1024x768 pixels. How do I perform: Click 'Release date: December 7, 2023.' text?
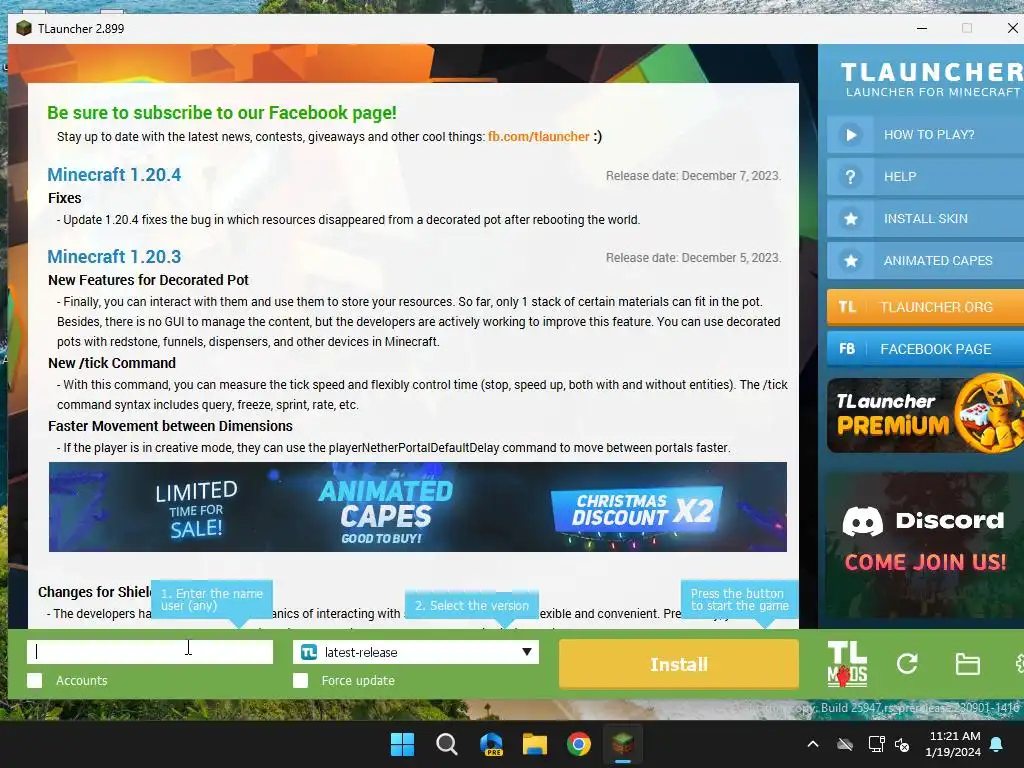tap(693, 176)
